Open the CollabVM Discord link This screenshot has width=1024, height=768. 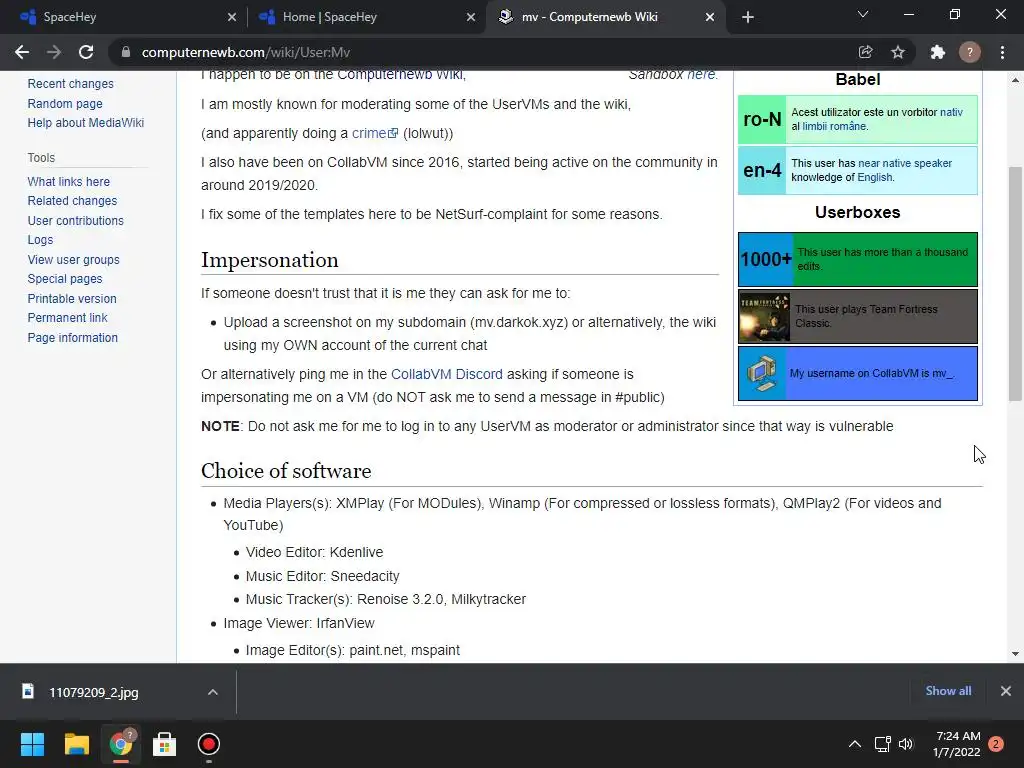pyautogui.click(x=447, y=374)
